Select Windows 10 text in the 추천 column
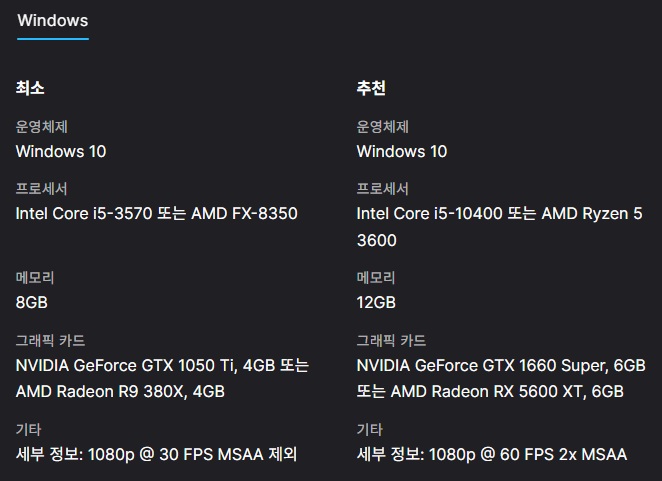This screenshot has height=481, width=662. (402, 152)
